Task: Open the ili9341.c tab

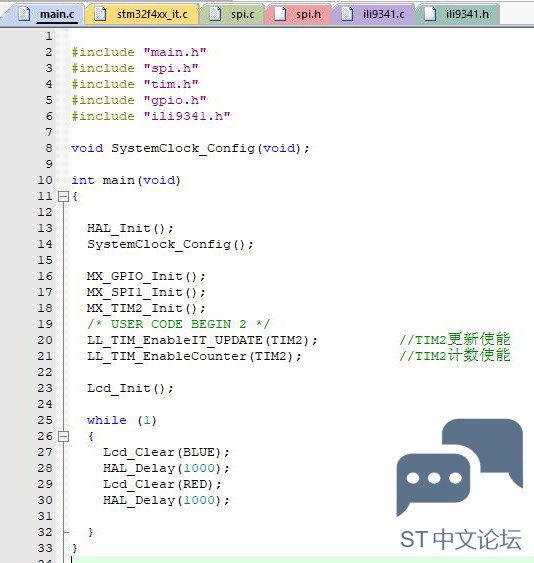Action: click(373, 14)
